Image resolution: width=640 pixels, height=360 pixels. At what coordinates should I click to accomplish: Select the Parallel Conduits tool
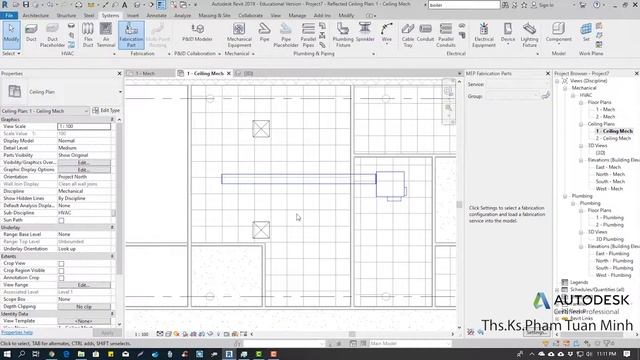tap(446, 35)
